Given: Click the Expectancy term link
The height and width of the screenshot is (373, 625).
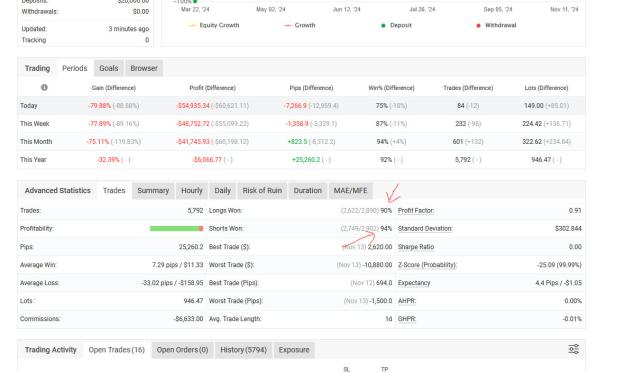Looking at the screenshot, I should point(414,283).
